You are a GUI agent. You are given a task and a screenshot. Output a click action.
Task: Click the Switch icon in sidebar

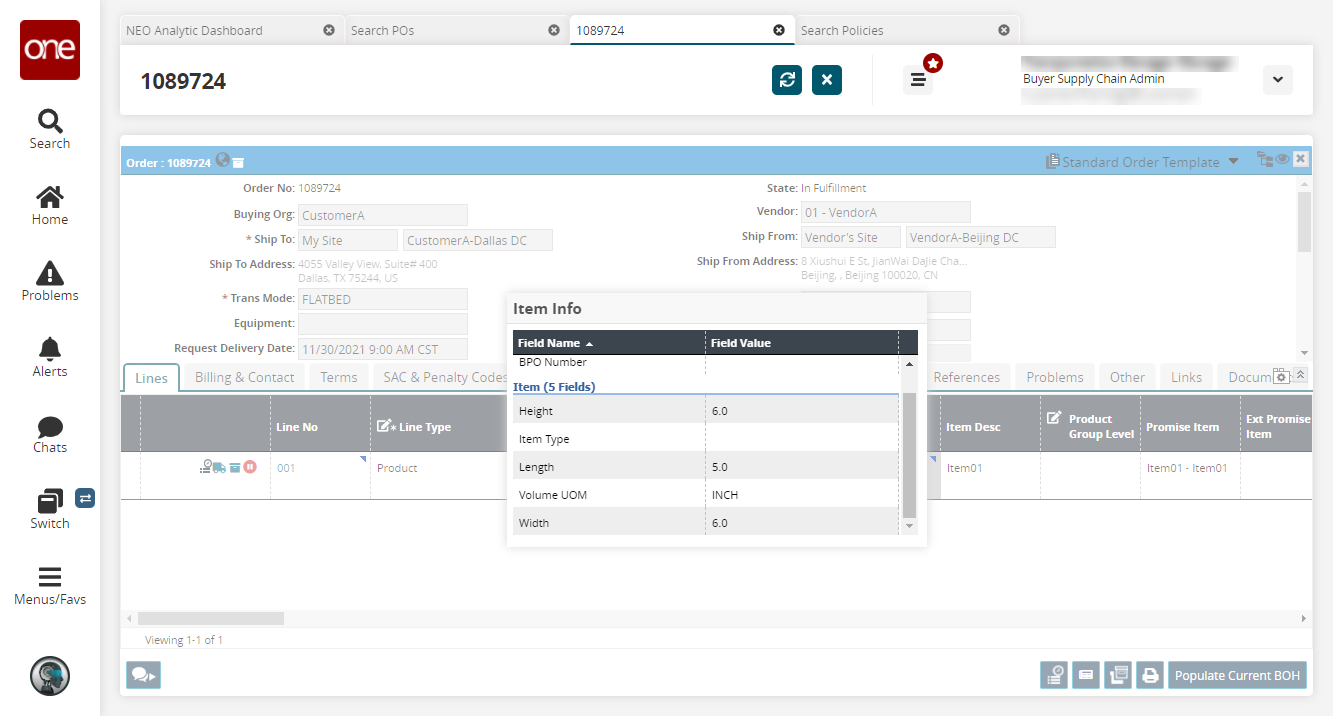point(49,507)
